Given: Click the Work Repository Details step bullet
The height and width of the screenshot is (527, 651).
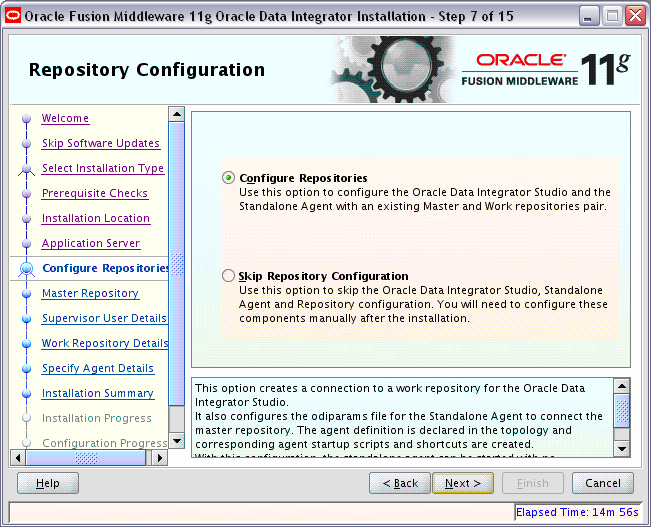Looking at the screenshot, I should tap(27, 343).
